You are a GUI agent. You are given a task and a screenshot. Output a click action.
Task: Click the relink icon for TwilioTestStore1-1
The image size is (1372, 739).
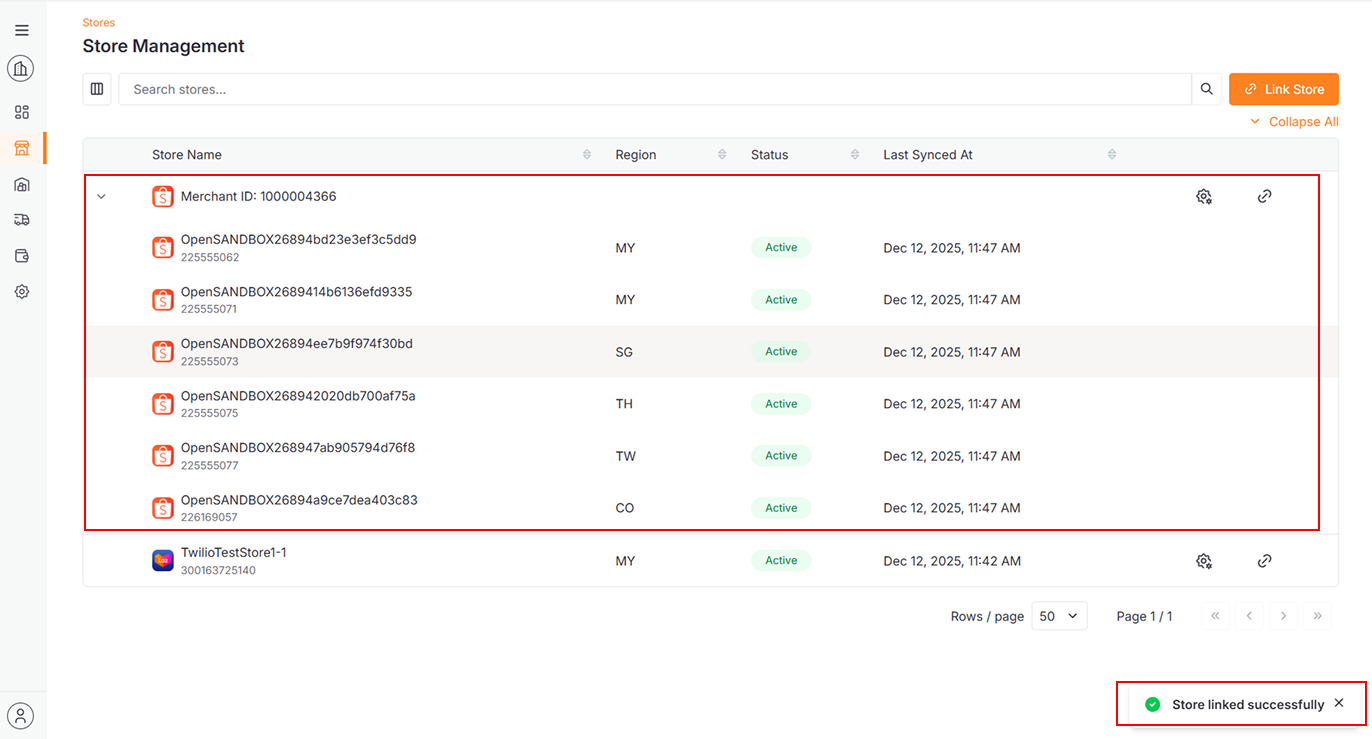point(1264,561)
